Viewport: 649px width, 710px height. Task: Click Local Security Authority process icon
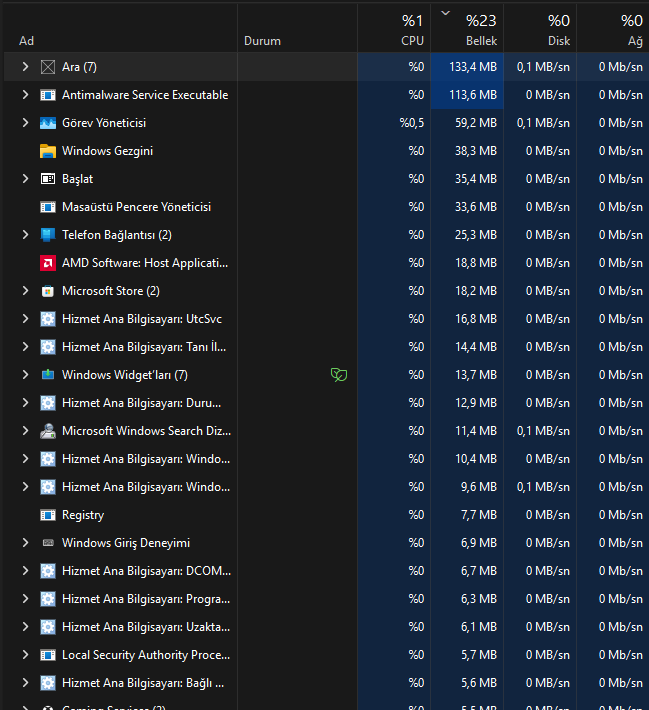(x=48, y=655)
